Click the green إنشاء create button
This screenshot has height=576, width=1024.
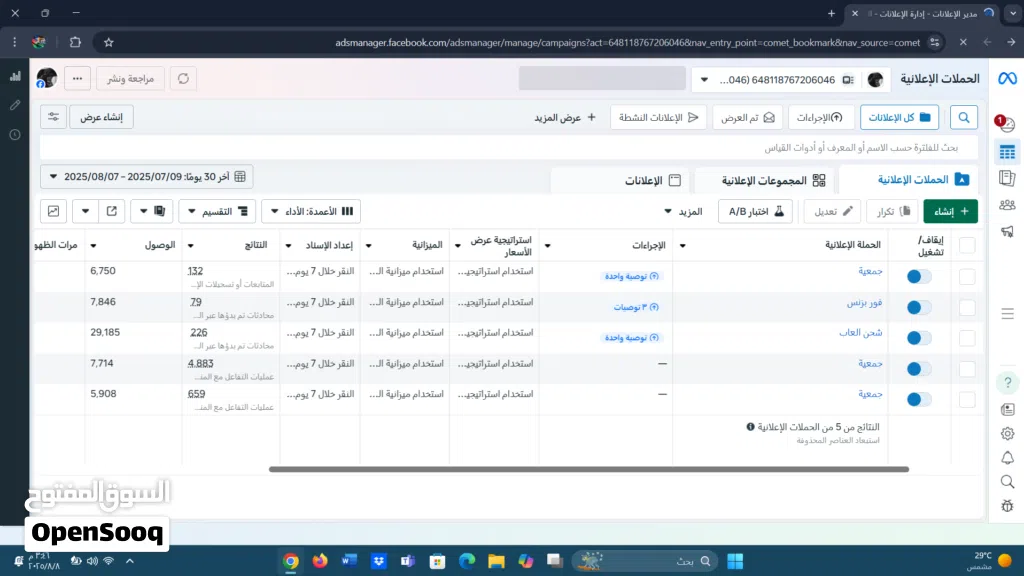(x=950, y=211)
